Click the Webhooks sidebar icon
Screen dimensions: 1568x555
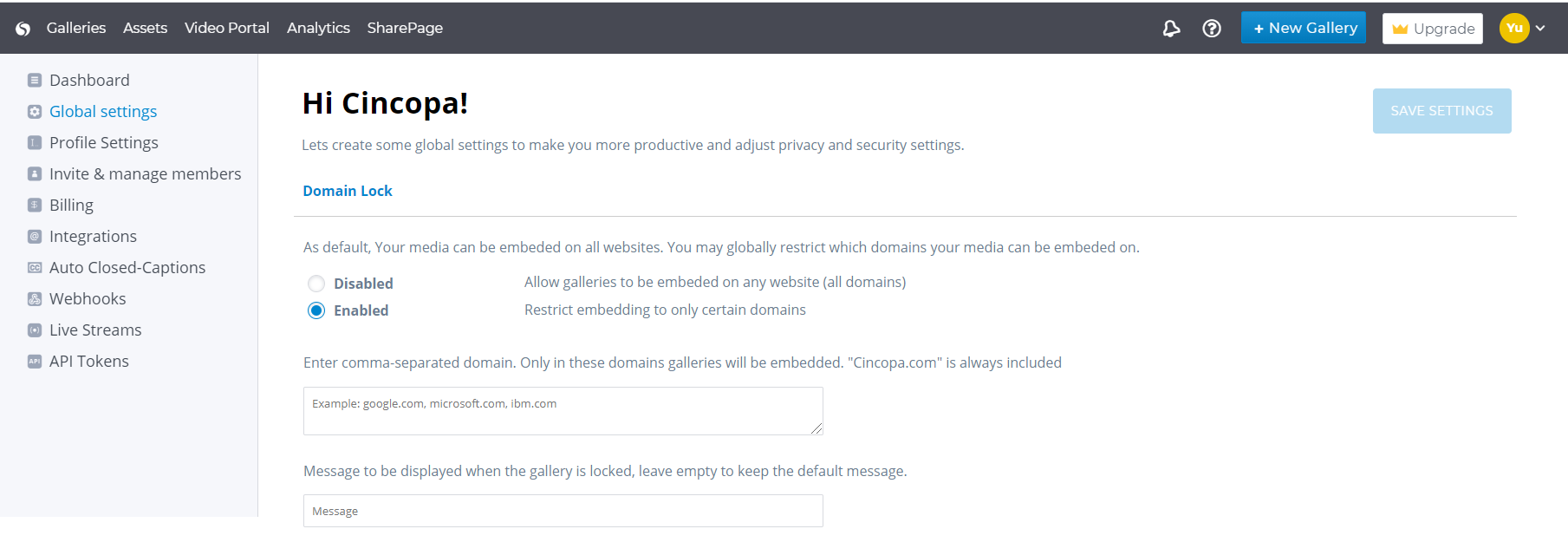35,299
